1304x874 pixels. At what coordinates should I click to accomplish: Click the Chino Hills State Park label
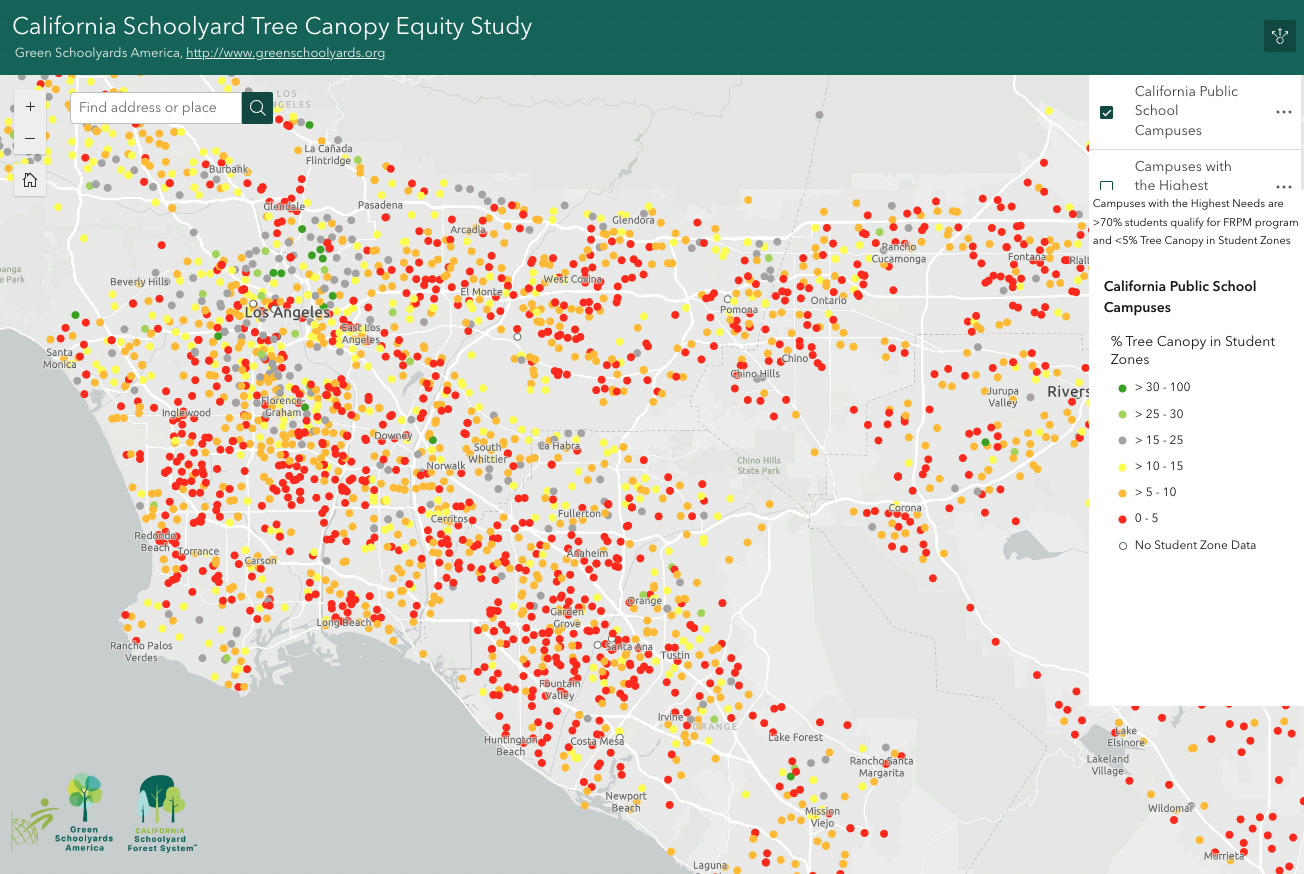point(758,465)
